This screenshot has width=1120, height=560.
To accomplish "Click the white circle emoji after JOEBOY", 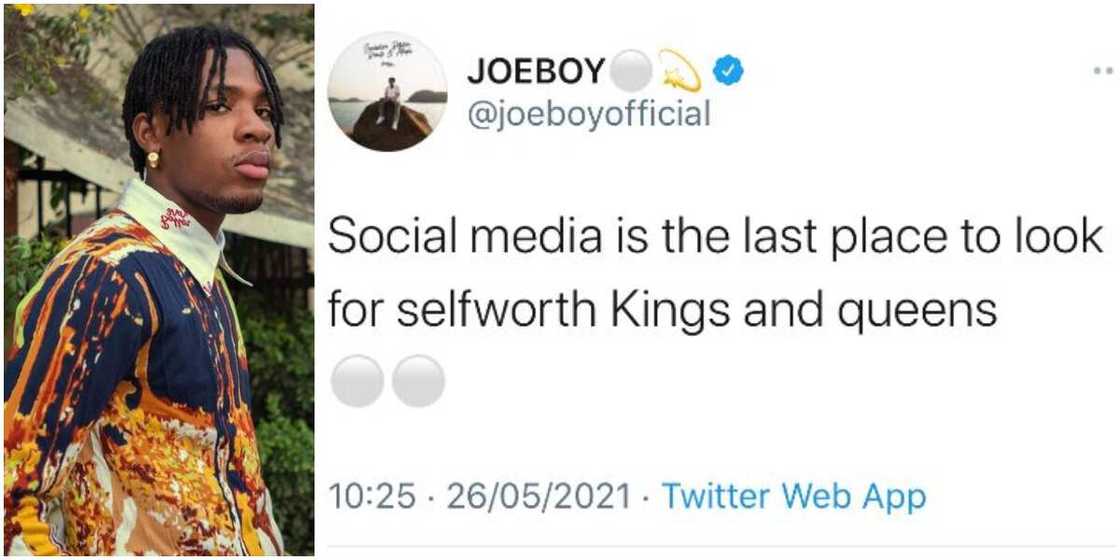I will point(630,71).
